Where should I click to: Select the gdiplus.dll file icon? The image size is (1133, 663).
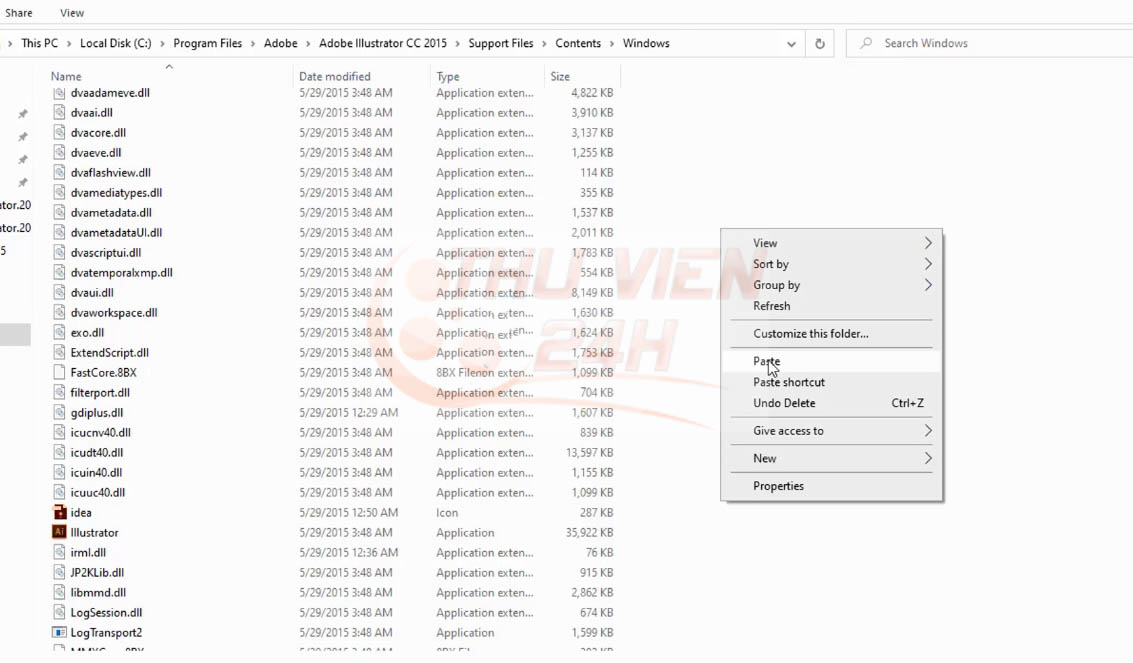pos(59,412)
